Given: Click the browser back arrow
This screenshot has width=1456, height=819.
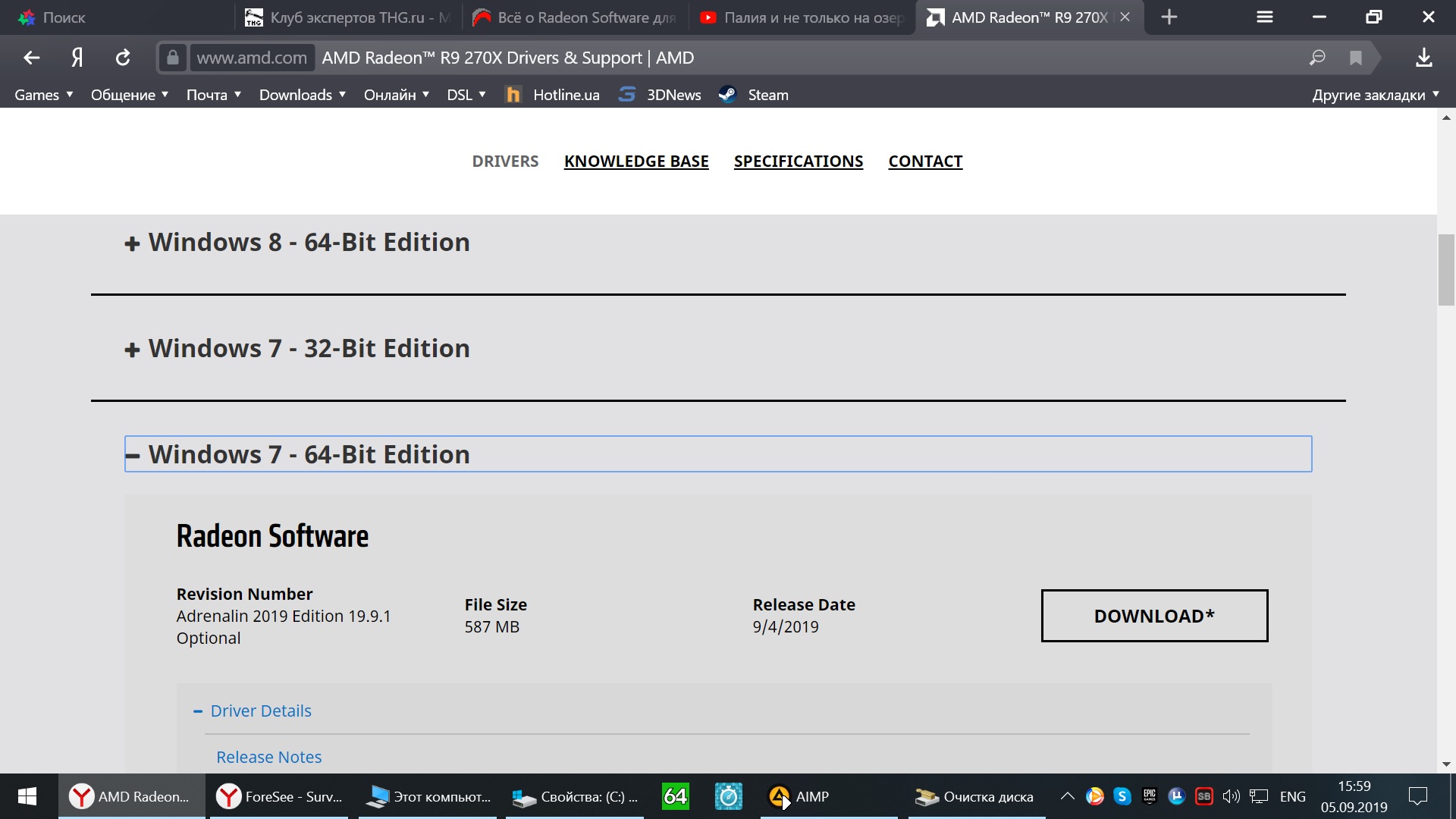Looking at the screenshot, I should click(x=31, y=58).
